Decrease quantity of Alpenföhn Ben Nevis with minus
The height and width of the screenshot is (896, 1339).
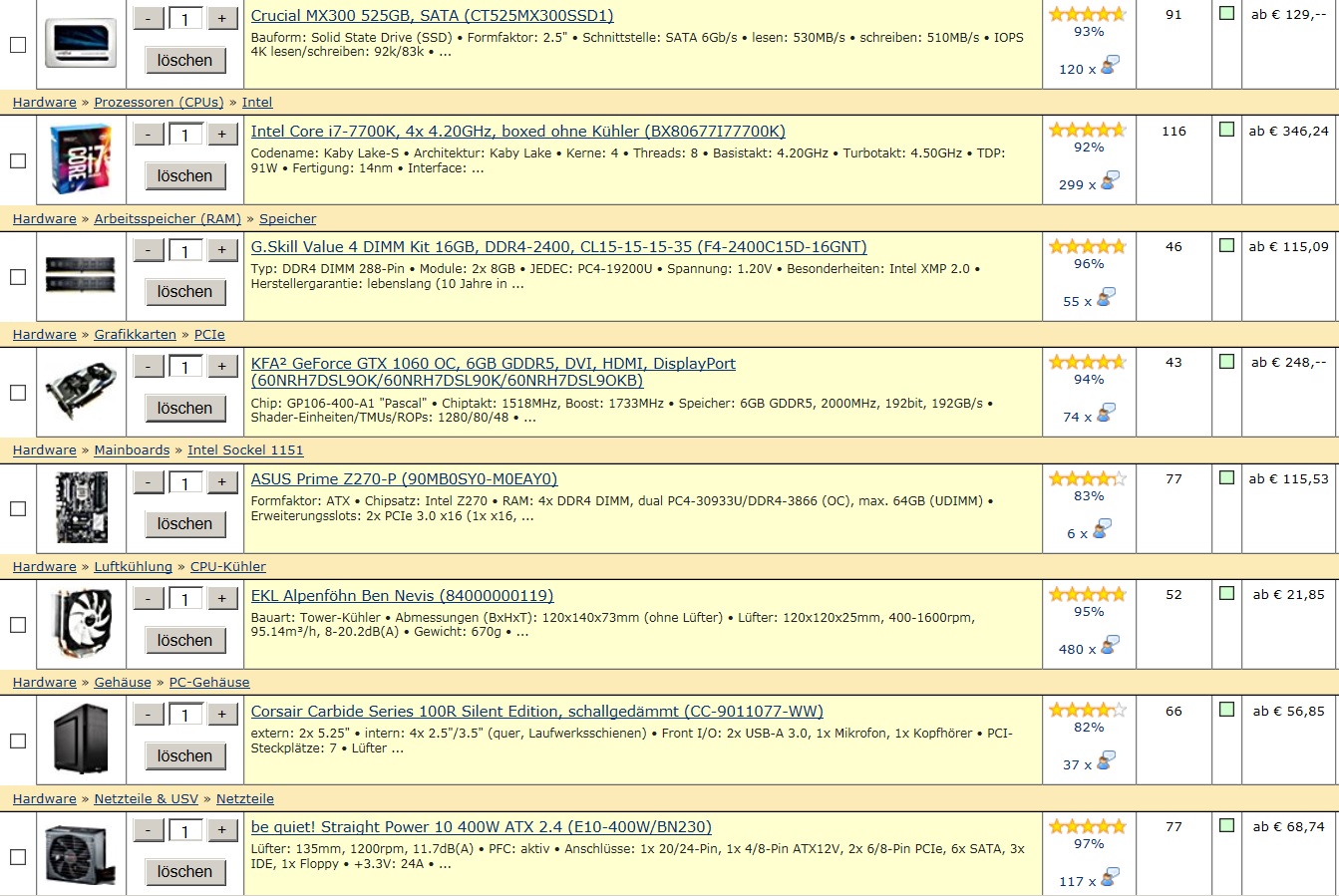[149, 598]
